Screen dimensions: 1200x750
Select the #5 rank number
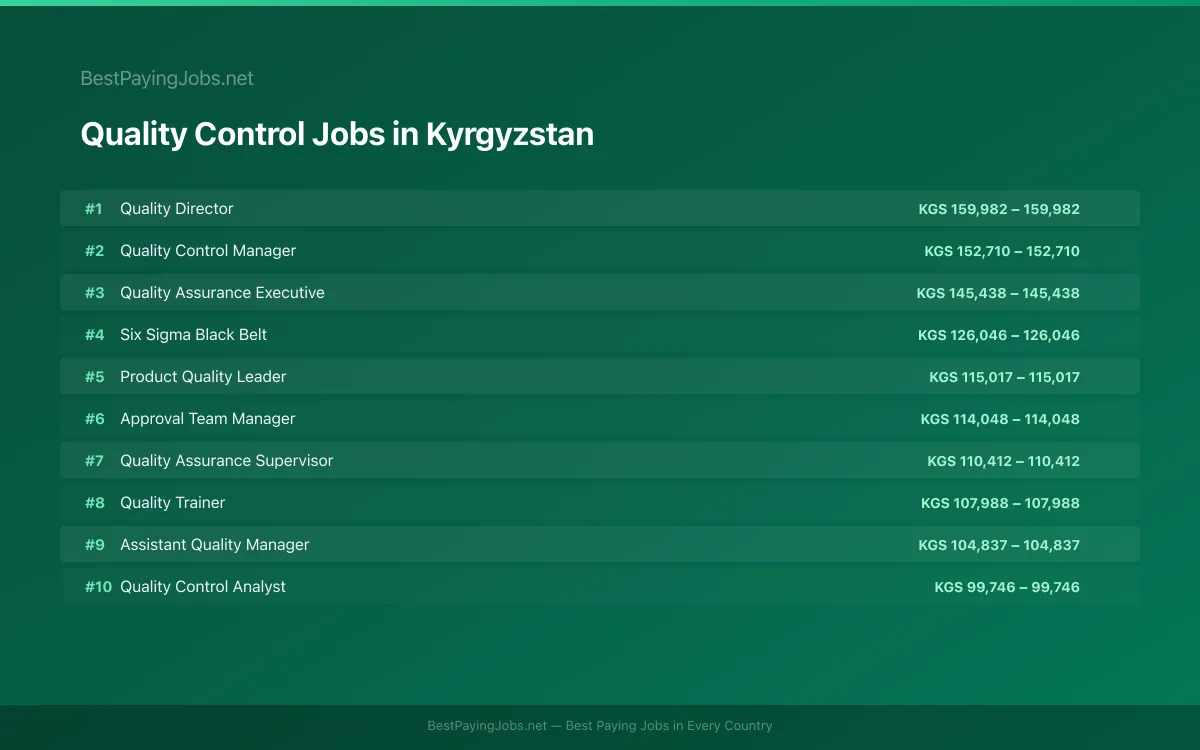tap(94, 377)
